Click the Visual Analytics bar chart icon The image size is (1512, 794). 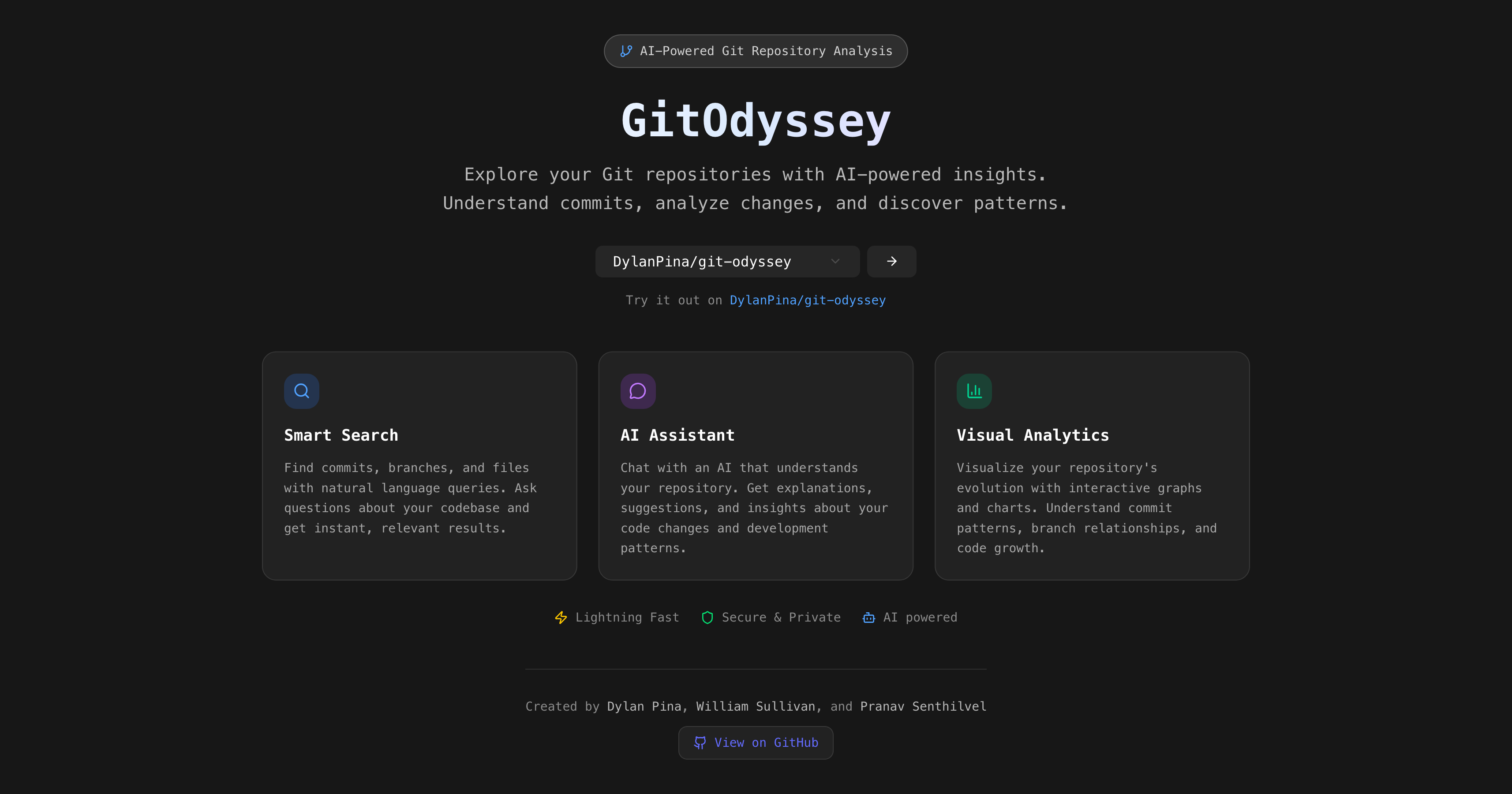point(974,391)
